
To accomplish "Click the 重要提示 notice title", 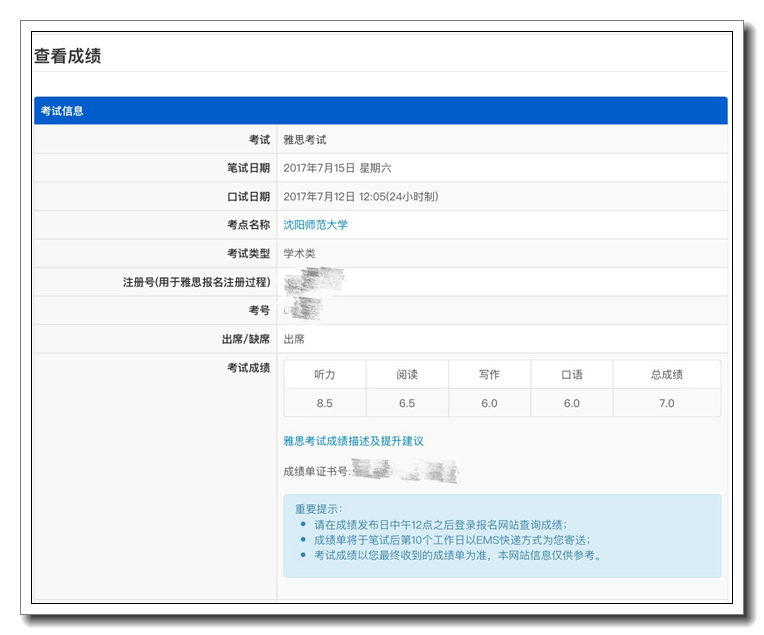I will pos(318,509).
